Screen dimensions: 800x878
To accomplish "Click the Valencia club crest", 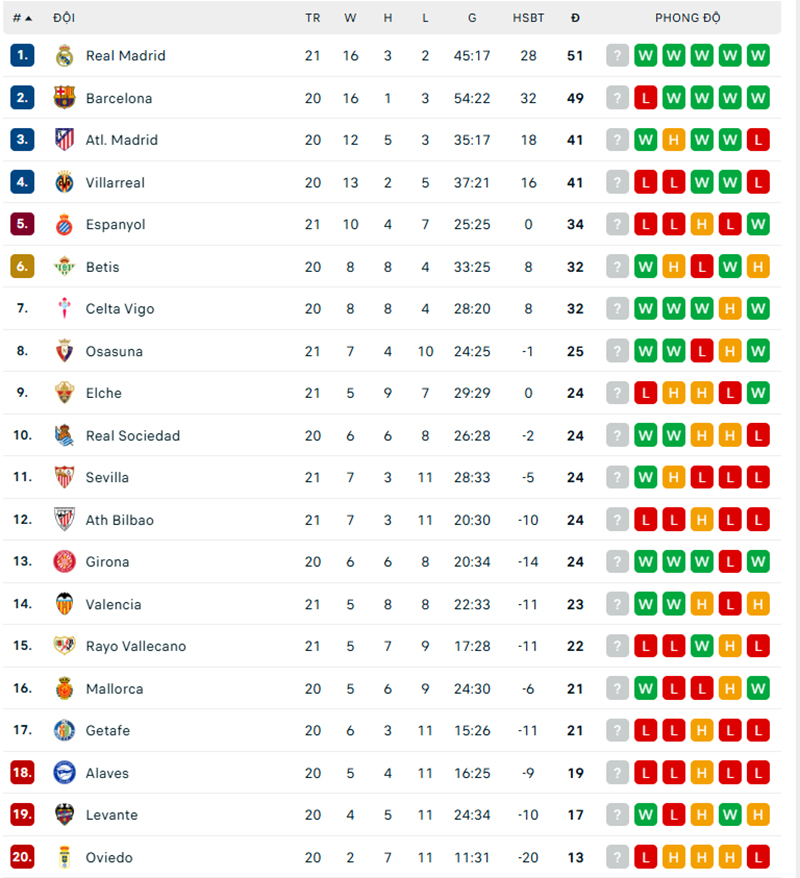I will [x=65, y=604].
